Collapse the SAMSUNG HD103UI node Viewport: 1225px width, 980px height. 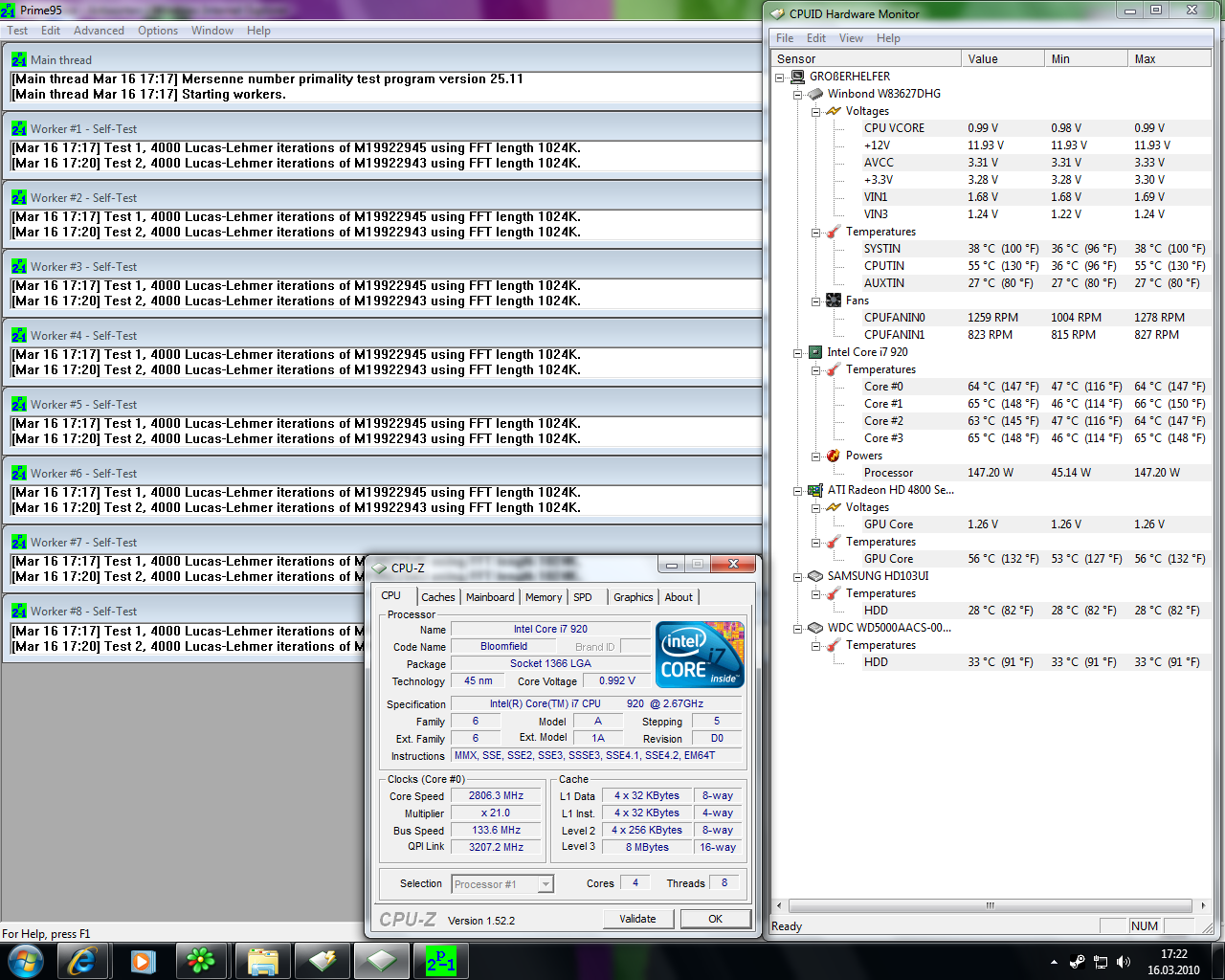(797, 577)
